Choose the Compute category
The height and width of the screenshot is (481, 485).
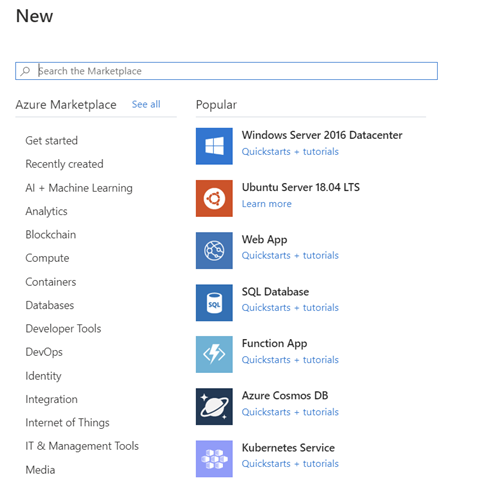tap(47, 258)
